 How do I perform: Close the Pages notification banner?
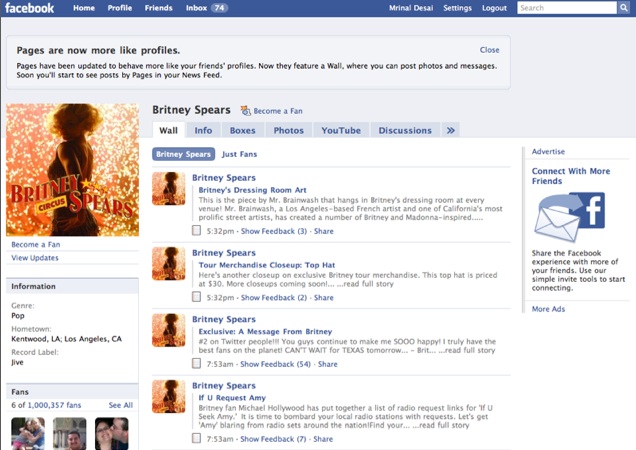point(489,49)
